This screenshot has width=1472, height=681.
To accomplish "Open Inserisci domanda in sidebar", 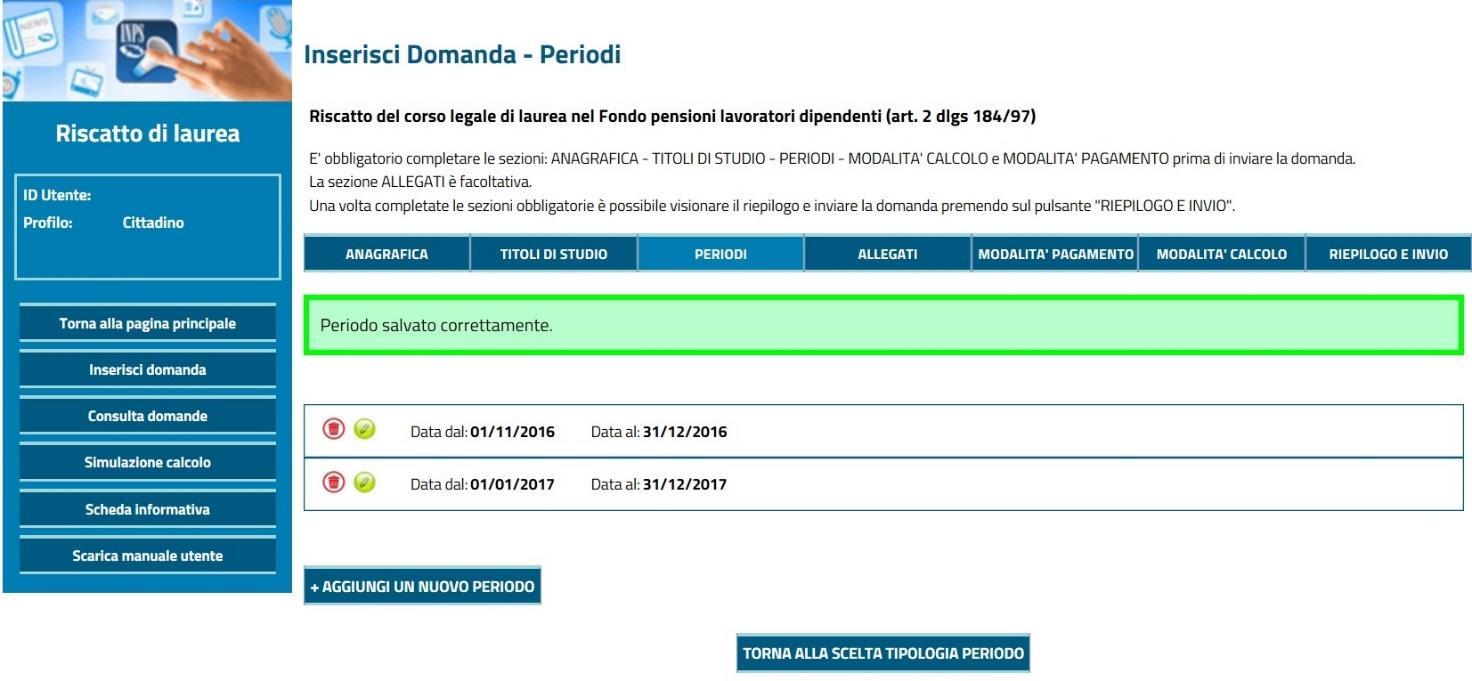I will pos(148,369).
